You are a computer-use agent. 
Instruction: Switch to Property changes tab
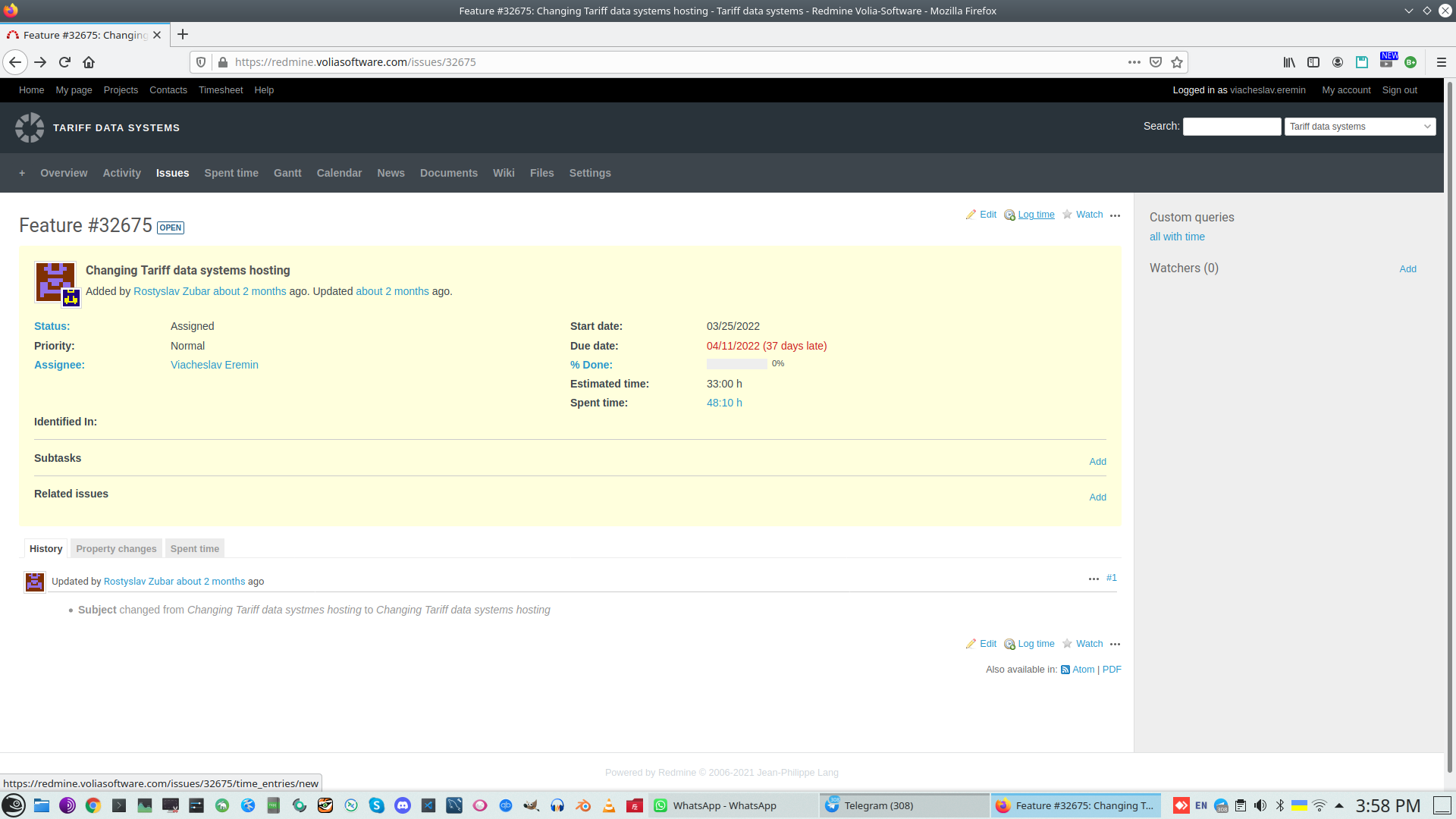[116, 548]
